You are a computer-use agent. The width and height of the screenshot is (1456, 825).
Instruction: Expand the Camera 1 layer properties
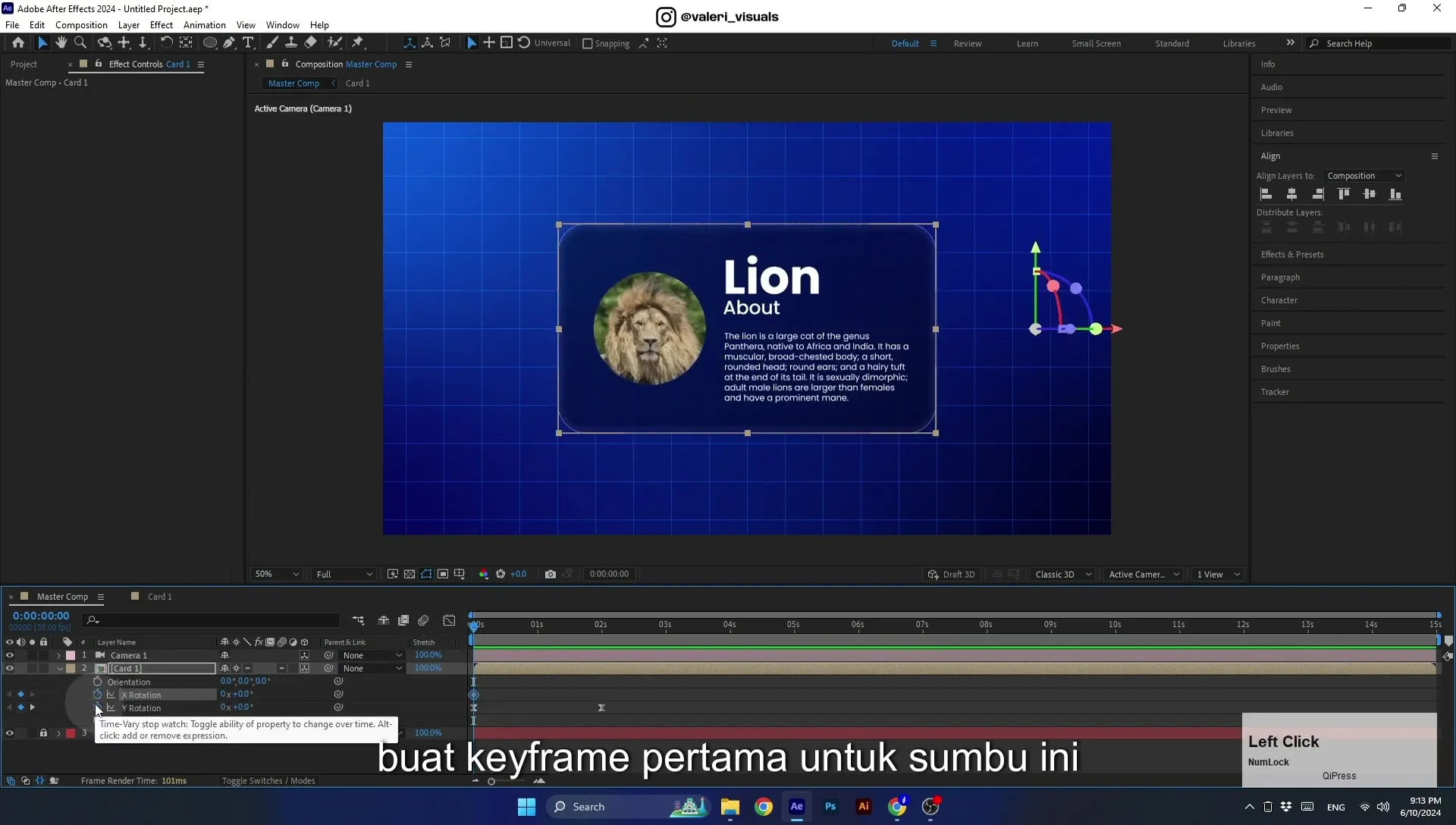pyautogui.click(x=58, y=655)
